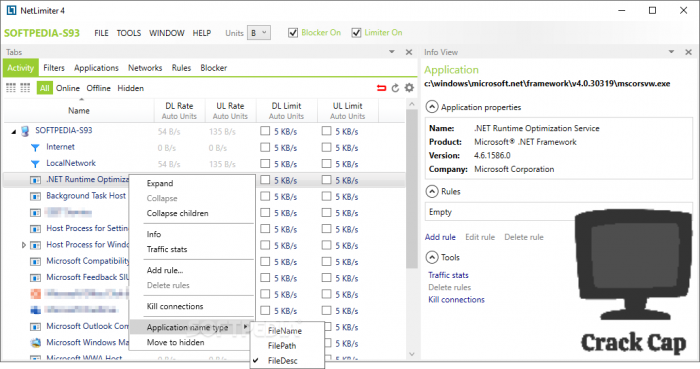Viewport: 700px width, 369px height.
Task: Switch to the Filters tab
Action: pos(54,68)
